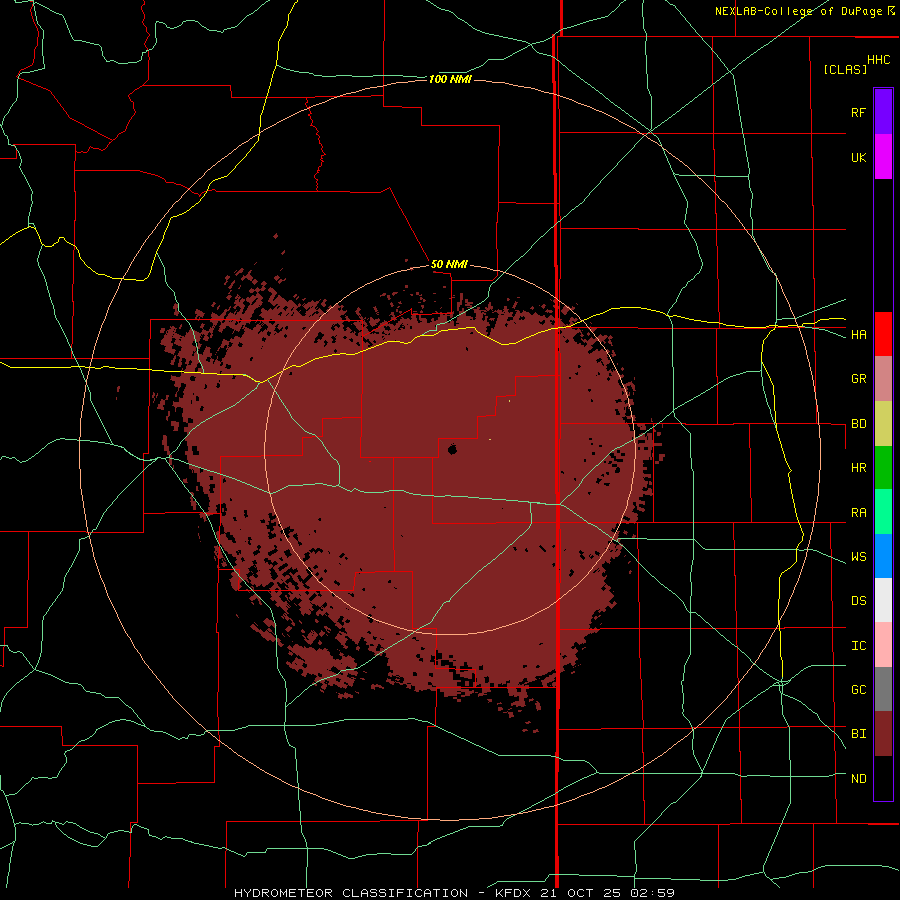900x900 pixels.
Task: Click the ND legend label
Action: (858, 779)
